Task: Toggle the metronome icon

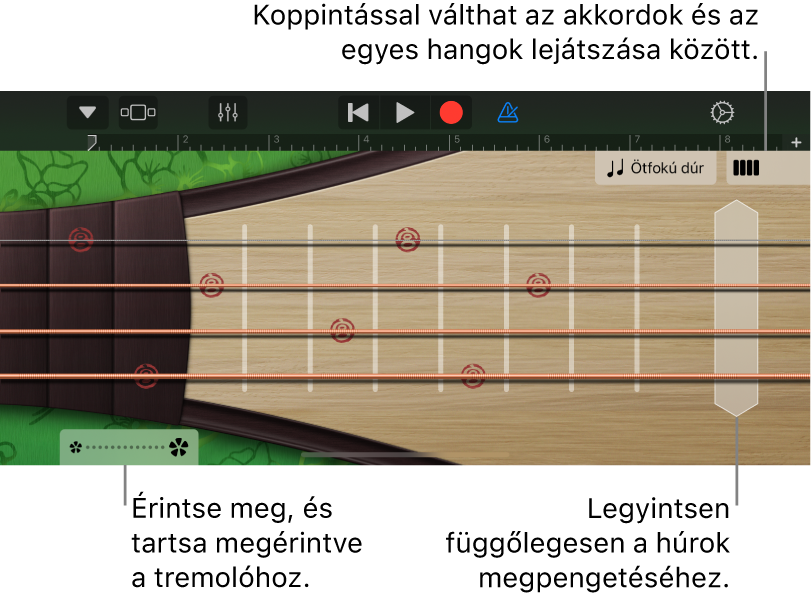Action: click(508, 112)
